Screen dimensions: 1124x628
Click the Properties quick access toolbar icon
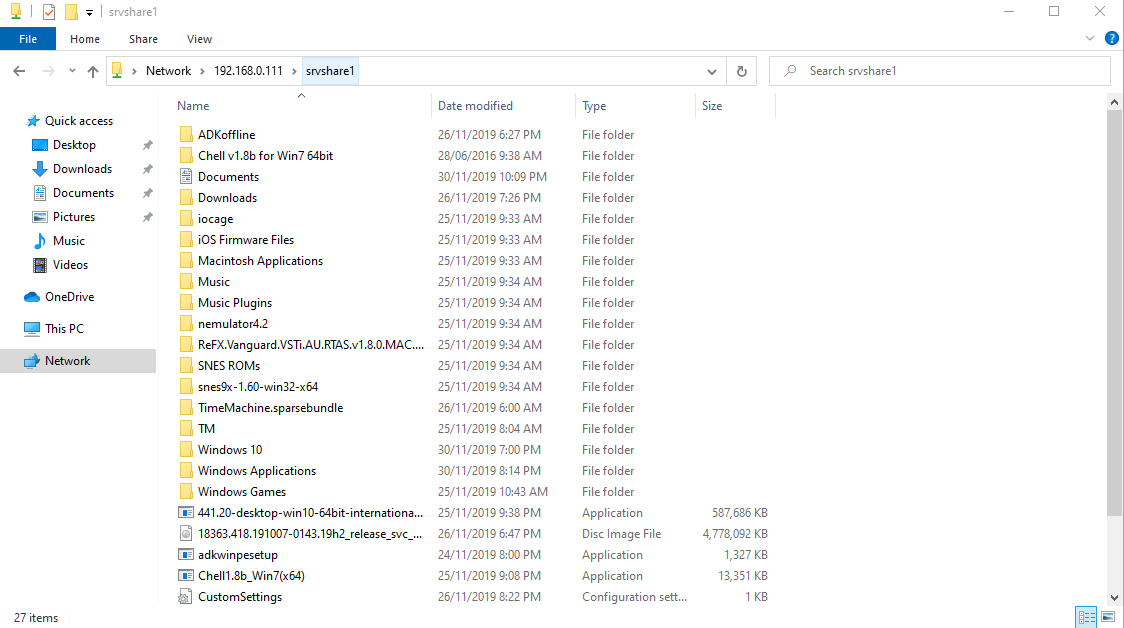coord(49,11)
